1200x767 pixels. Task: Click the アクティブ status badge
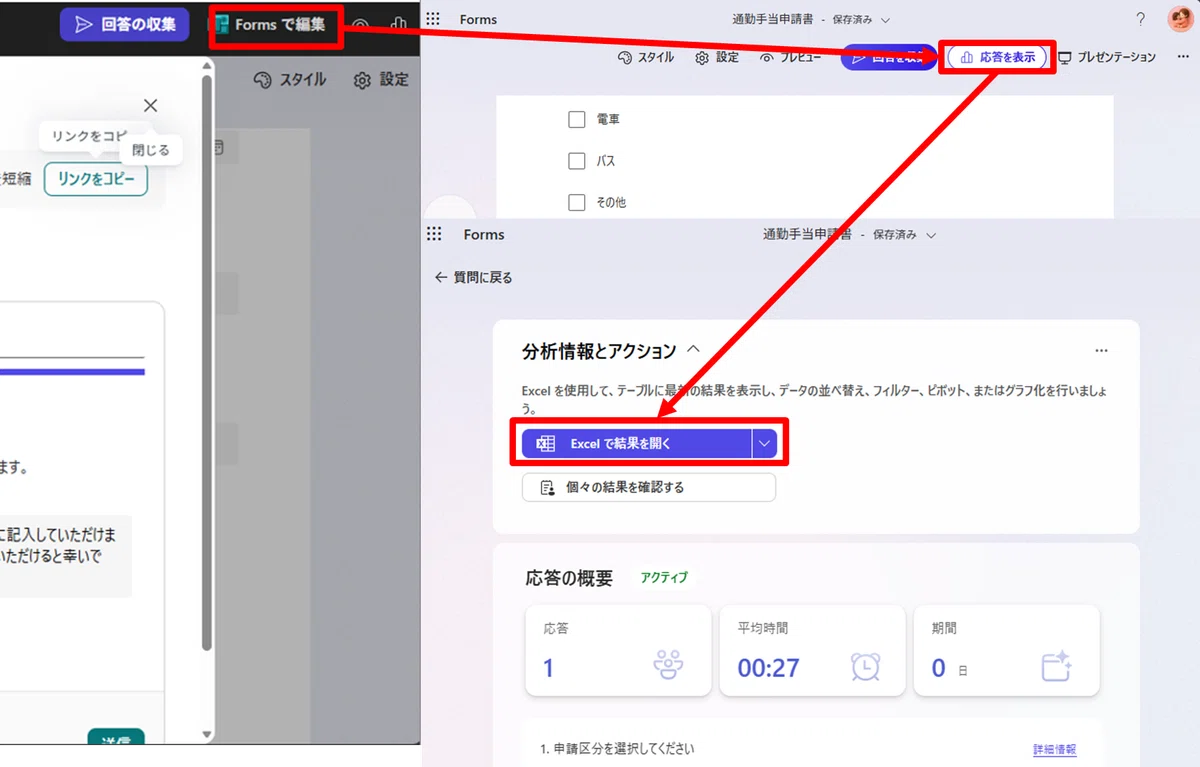click(x=664, y=578)
